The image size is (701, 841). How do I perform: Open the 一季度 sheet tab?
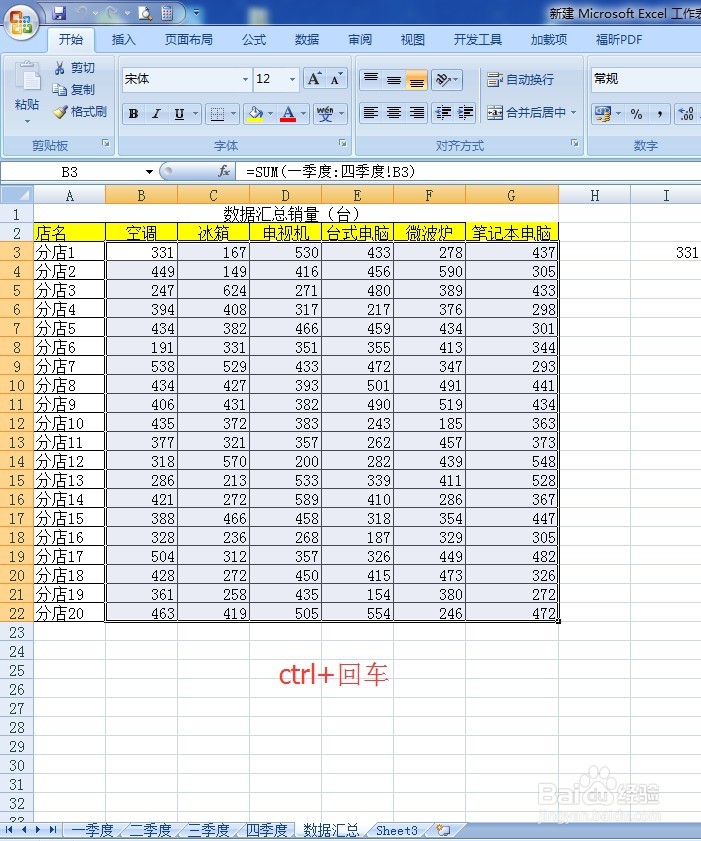coord(92,830)
